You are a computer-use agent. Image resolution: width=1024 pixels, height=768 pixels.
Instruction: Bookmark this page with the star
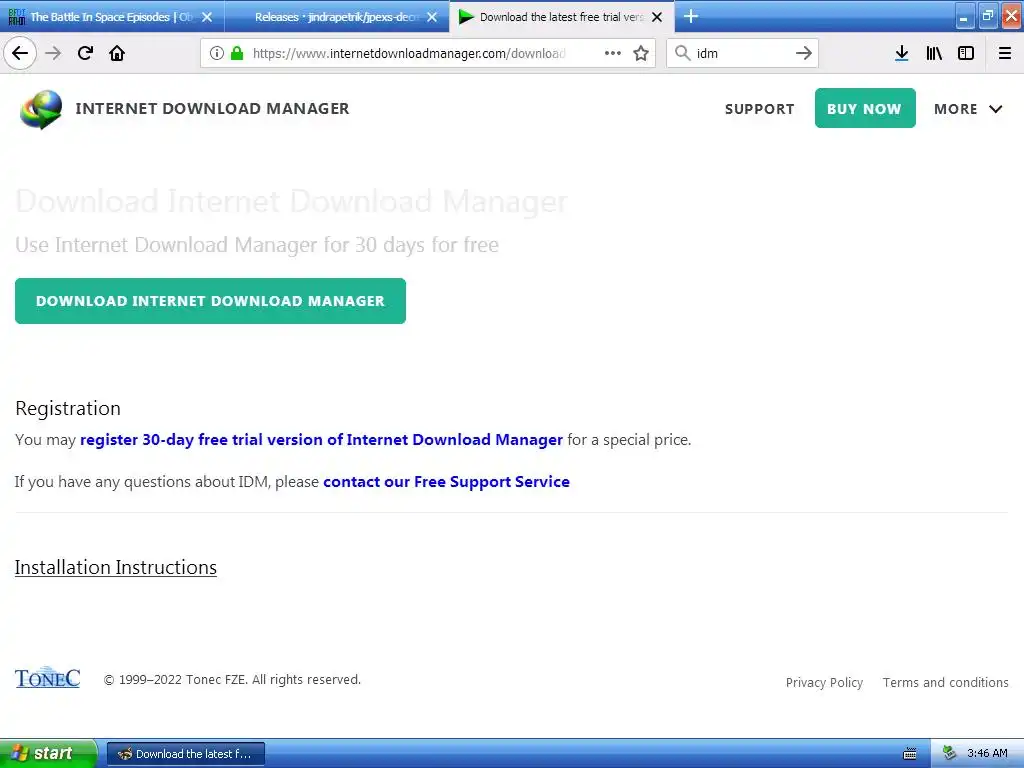[x=641, y=53]
